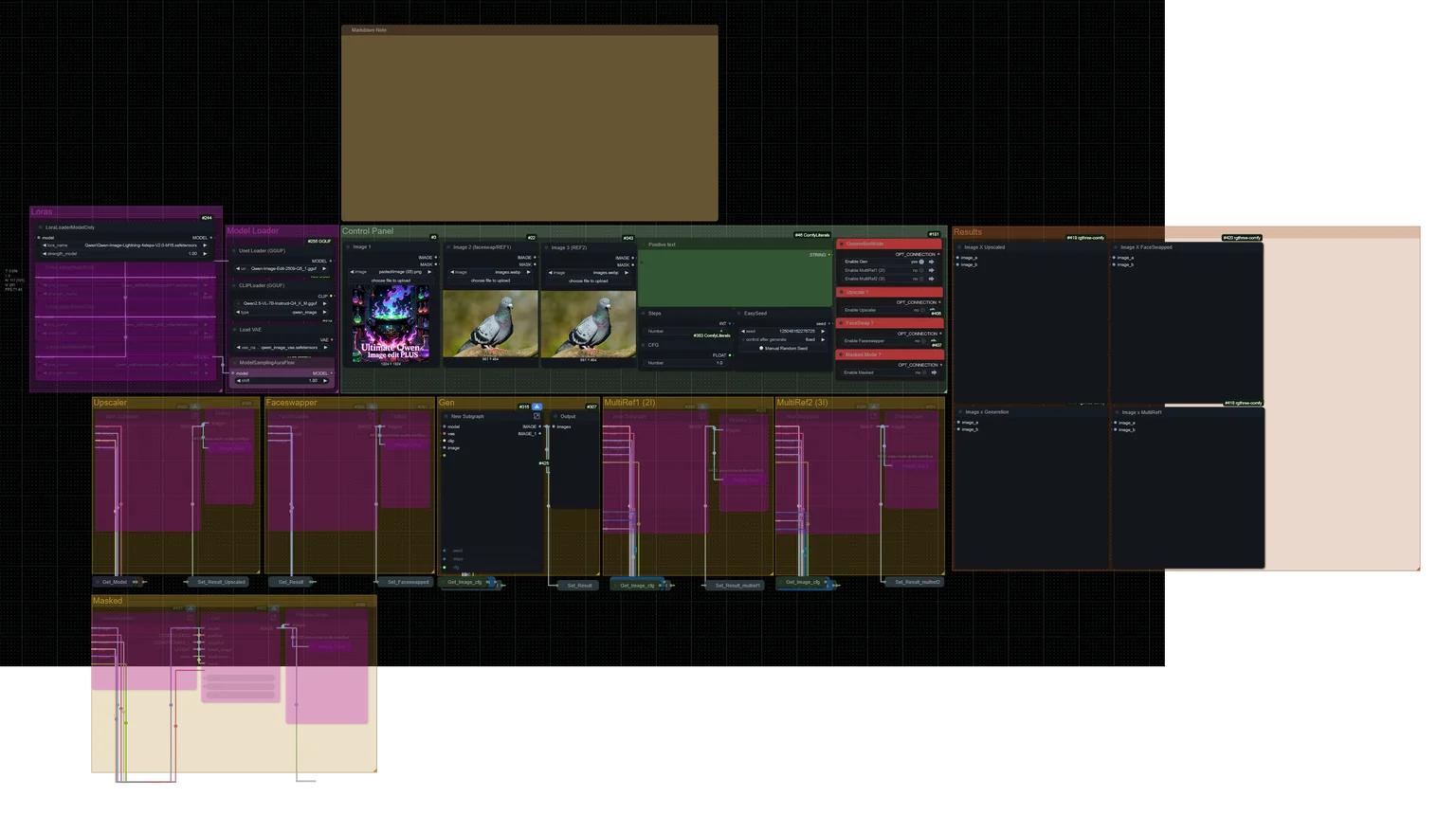Screen dimensions: 1456x833
Task: Collapse the FaceSwap ? node dot
Action: pyautogui.click(x=841, y=323)
